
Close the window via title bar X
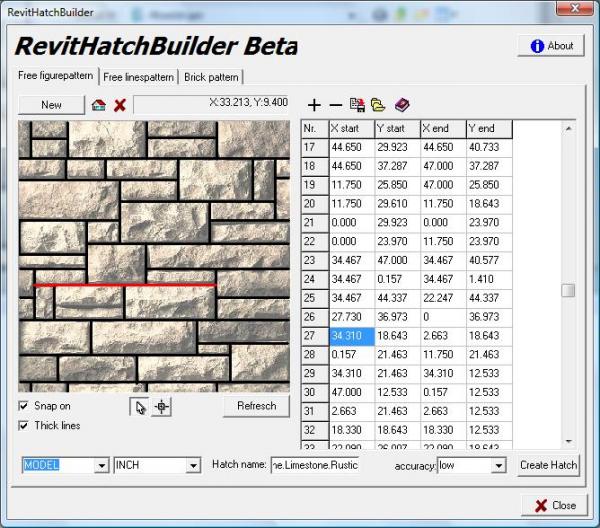(x=575, y=8)
